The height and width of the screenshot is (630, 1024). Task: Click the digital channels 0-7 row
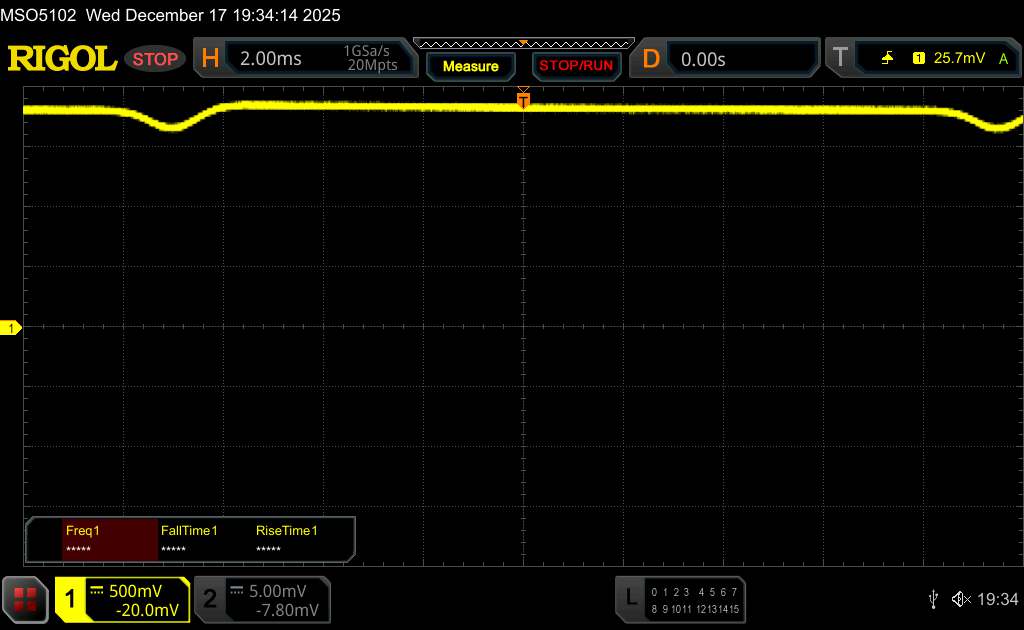694,592
